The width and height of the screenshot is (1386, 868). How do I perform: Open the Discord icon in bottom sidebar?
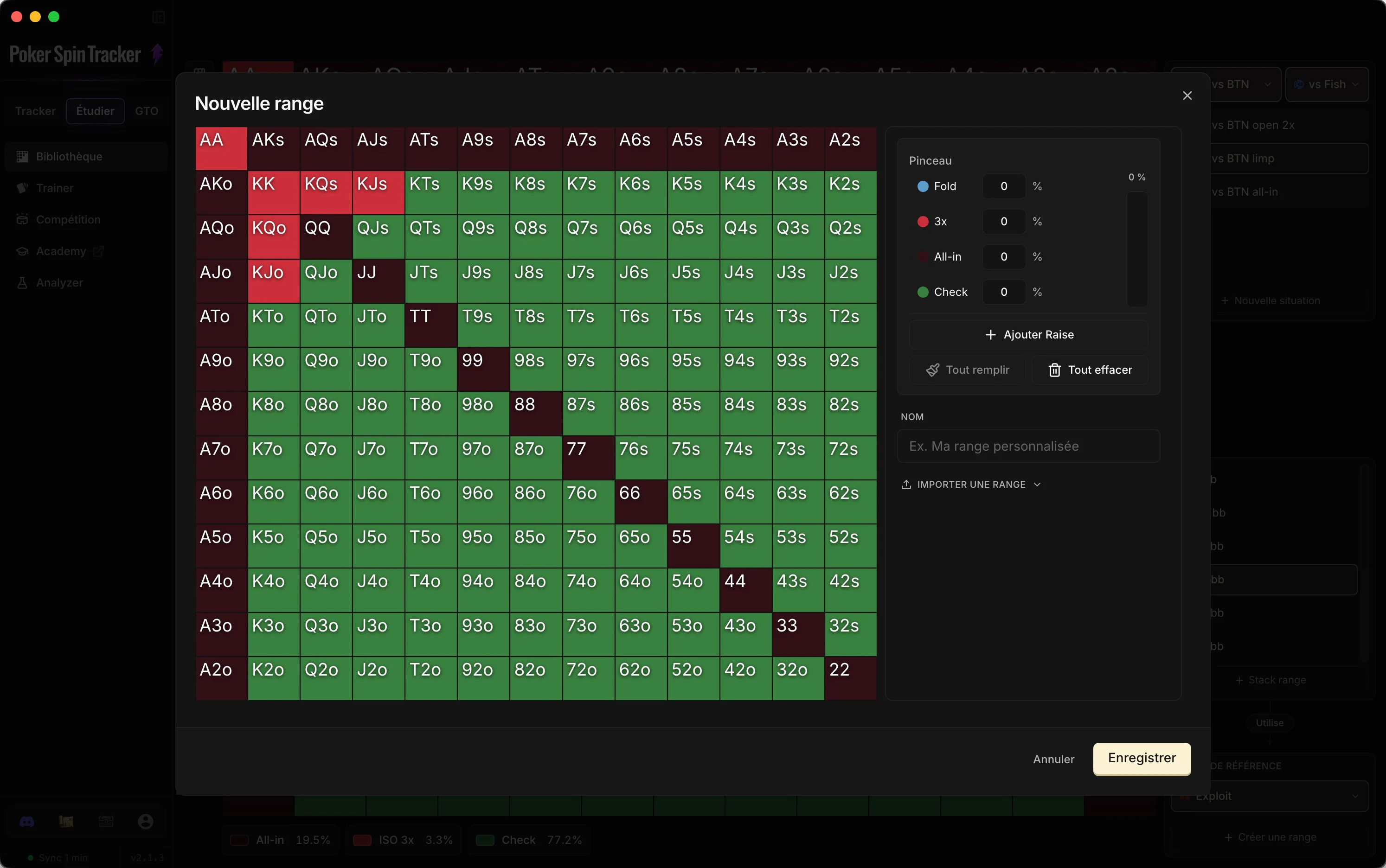coord(27,822)
